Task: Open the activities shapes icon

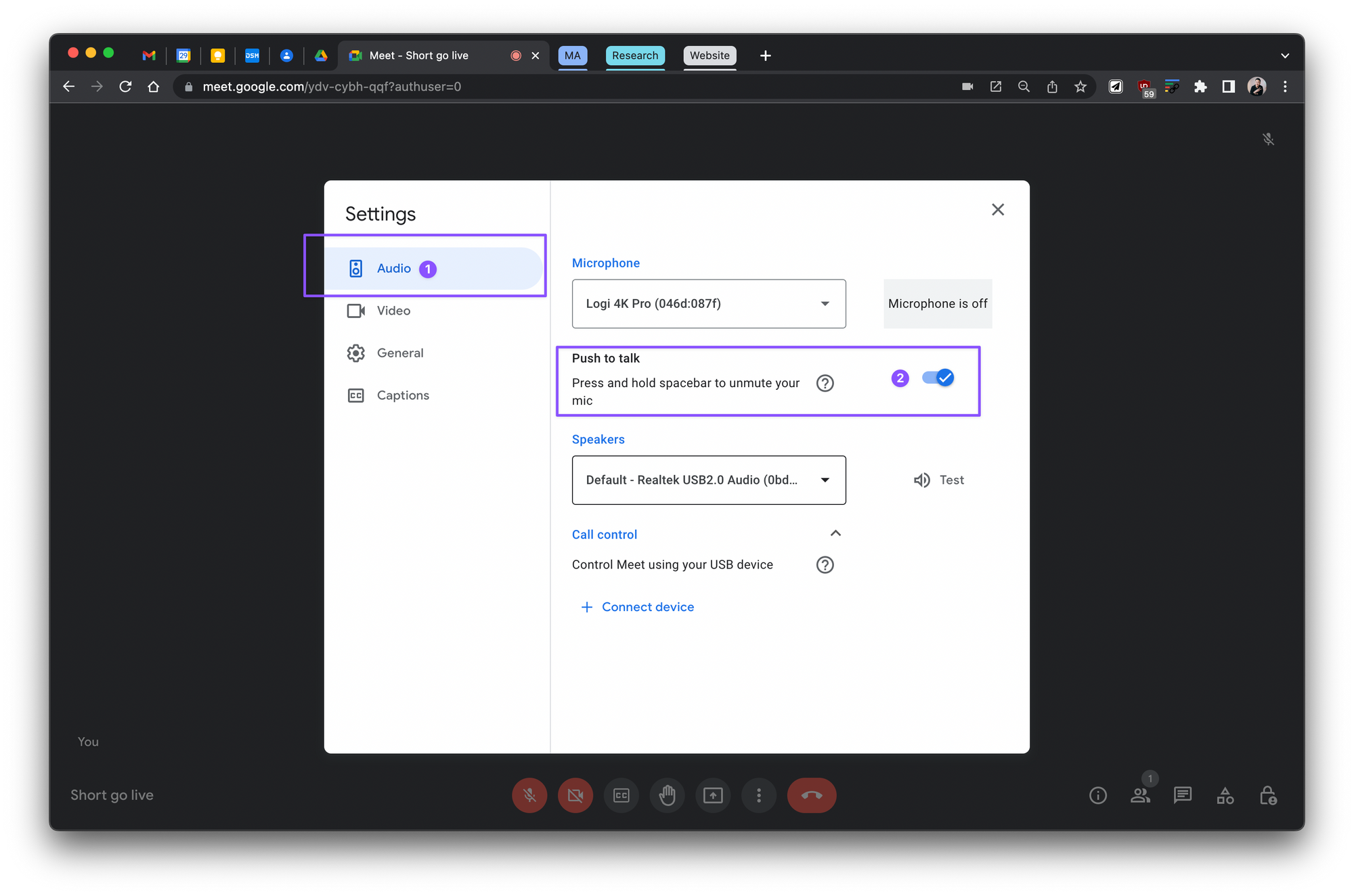Action: click(x=1225, y=795)
